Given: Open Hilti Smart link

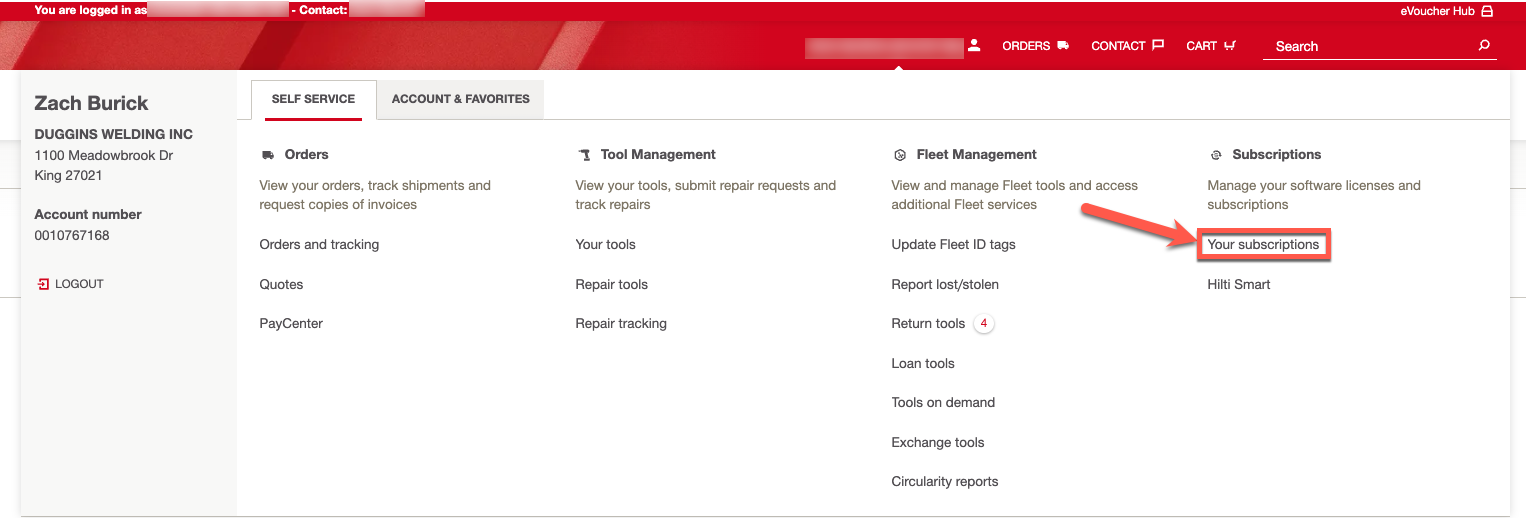Looking at the screenshot, I should pyautogui.click(x=1239, y=284).
